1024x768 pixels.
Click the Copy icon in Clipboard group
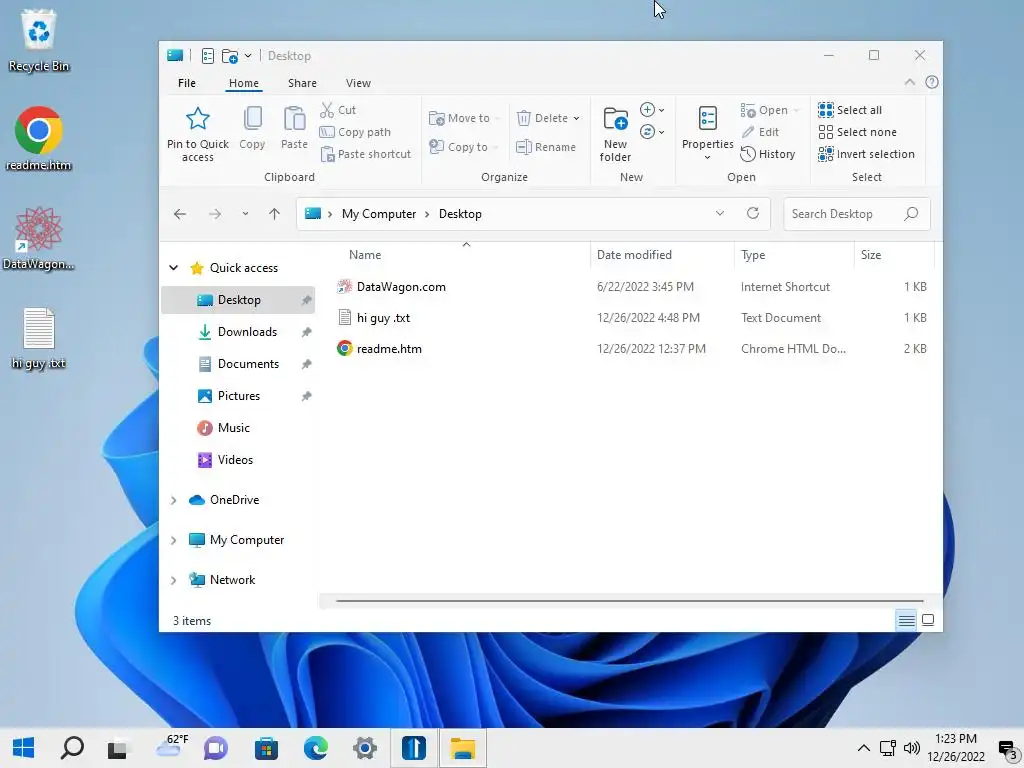252,119
